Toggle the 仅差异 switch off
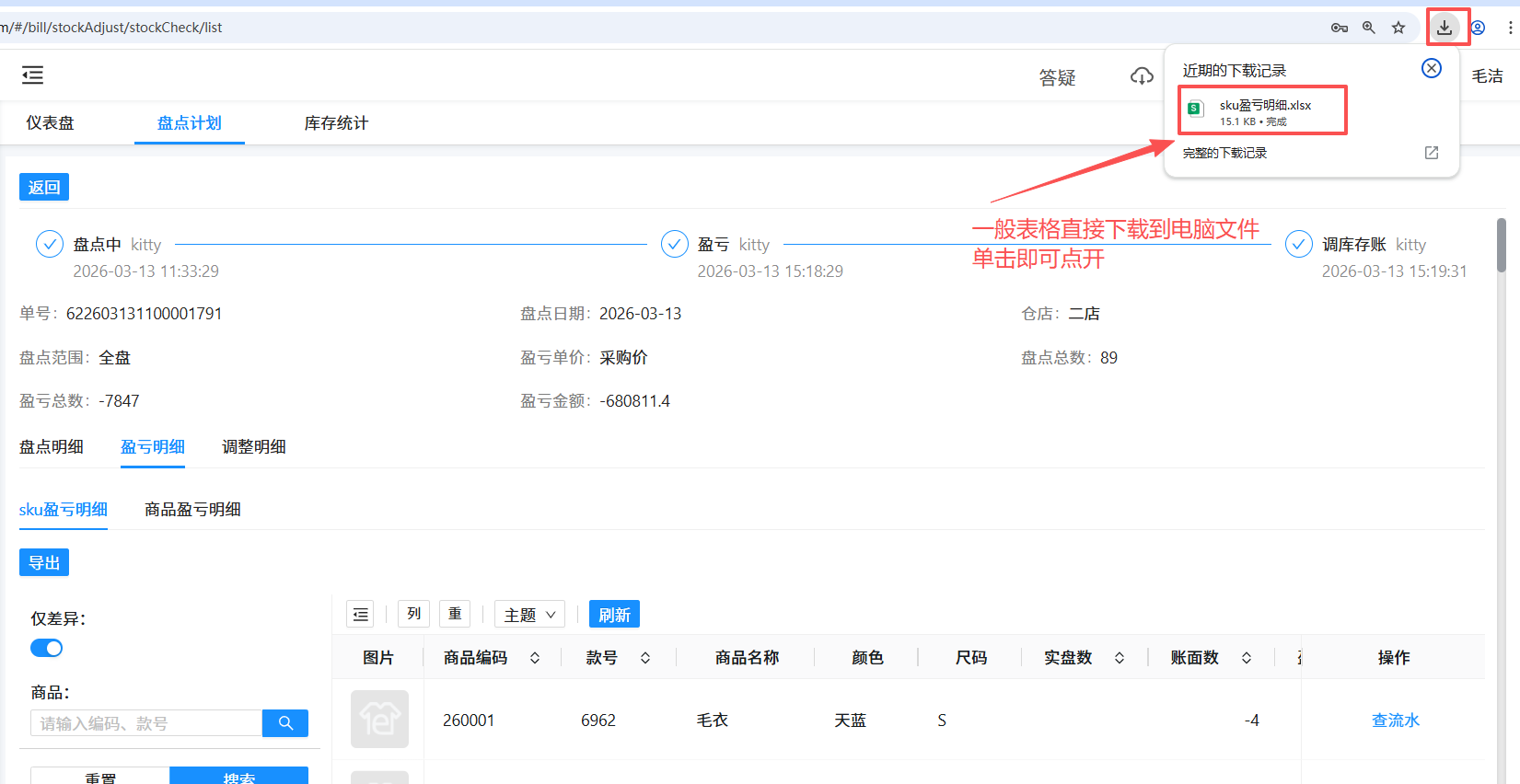 pos(47,648)
